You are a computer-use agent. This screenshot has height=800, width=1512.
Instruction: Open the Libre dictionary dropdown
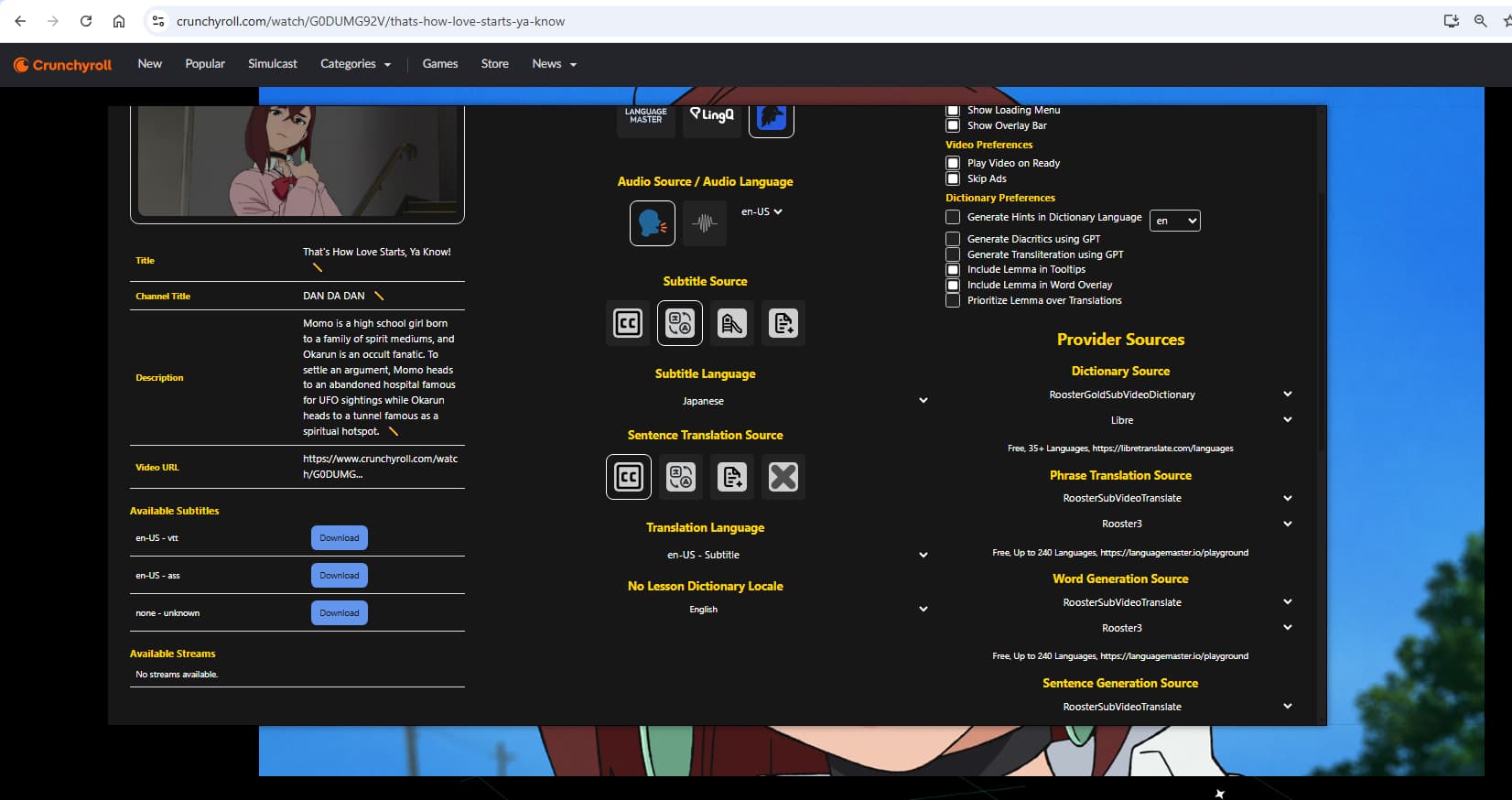point(1122,420)
